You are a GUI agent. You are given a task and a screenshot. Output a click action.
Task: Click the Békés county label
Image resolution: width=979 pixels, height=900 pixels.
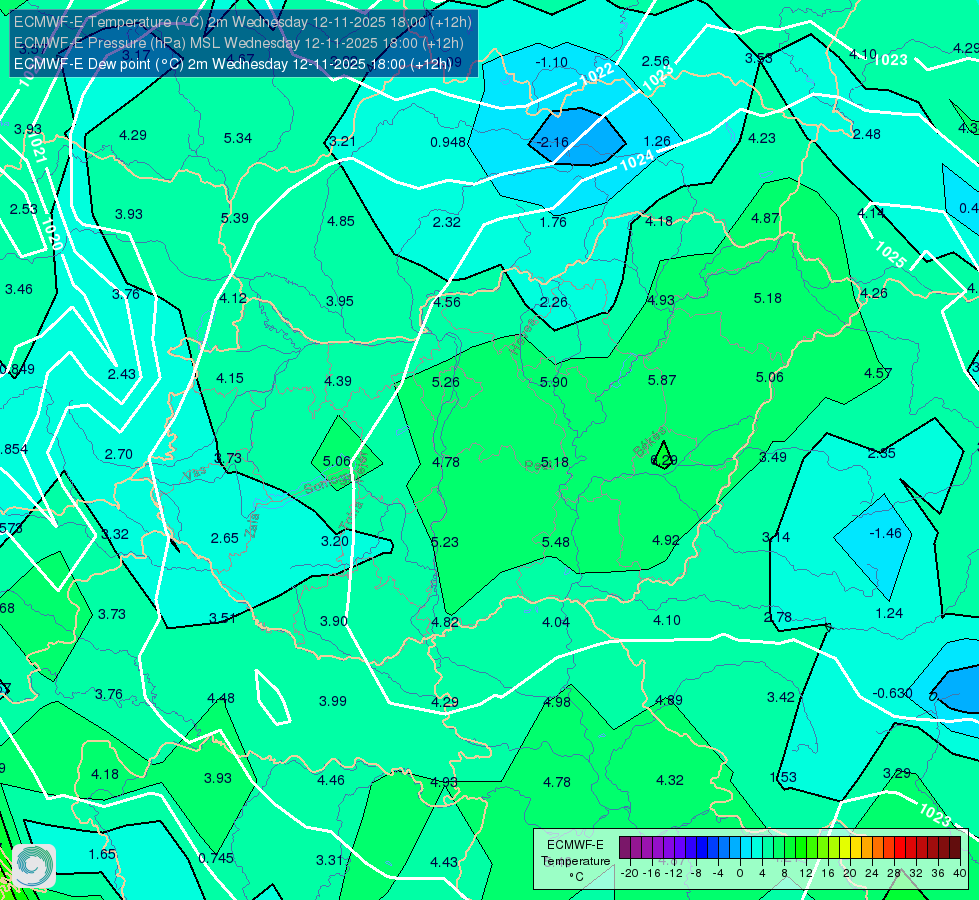(x=650, y=442)
